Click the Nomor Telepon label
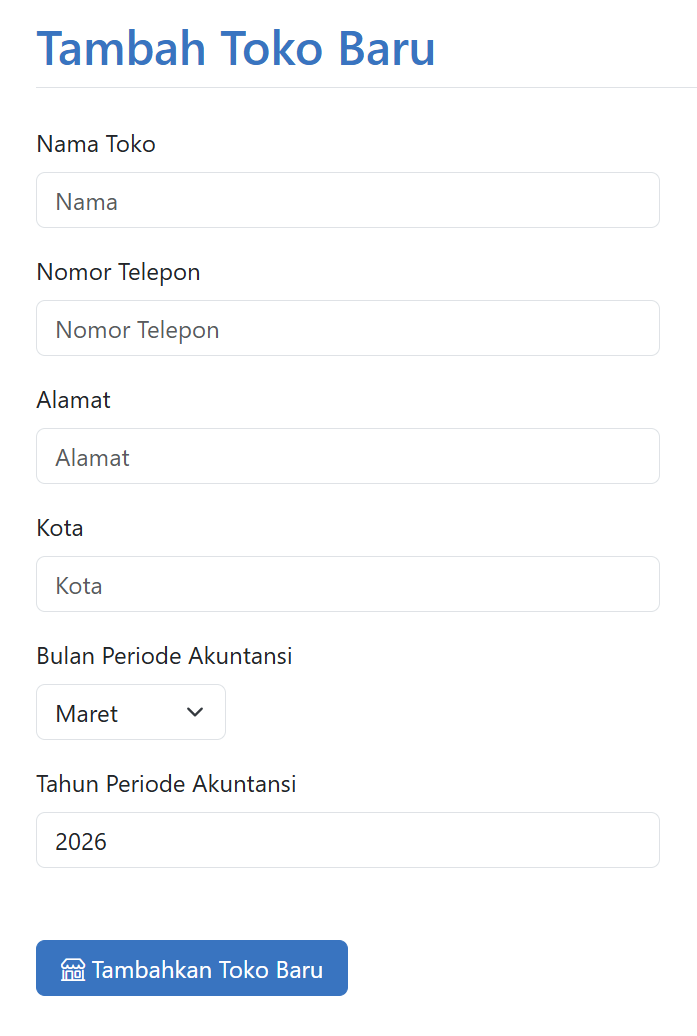This screenshot has width=697, height=1036. click(x=118, y=272)
